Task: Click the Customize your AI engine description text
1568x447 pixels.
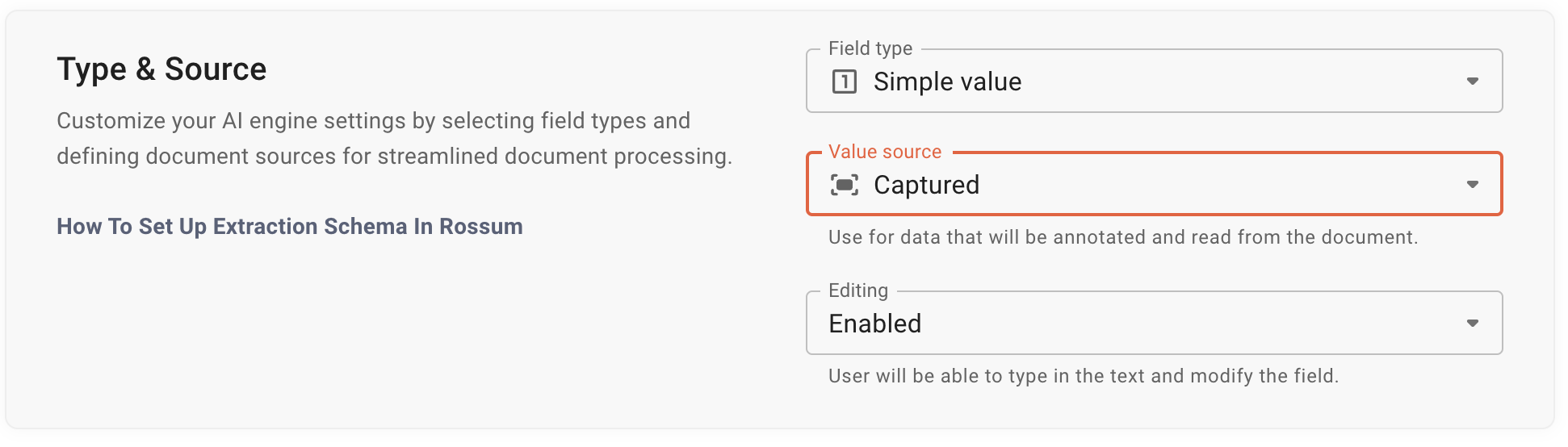Action: pos(394,138)
